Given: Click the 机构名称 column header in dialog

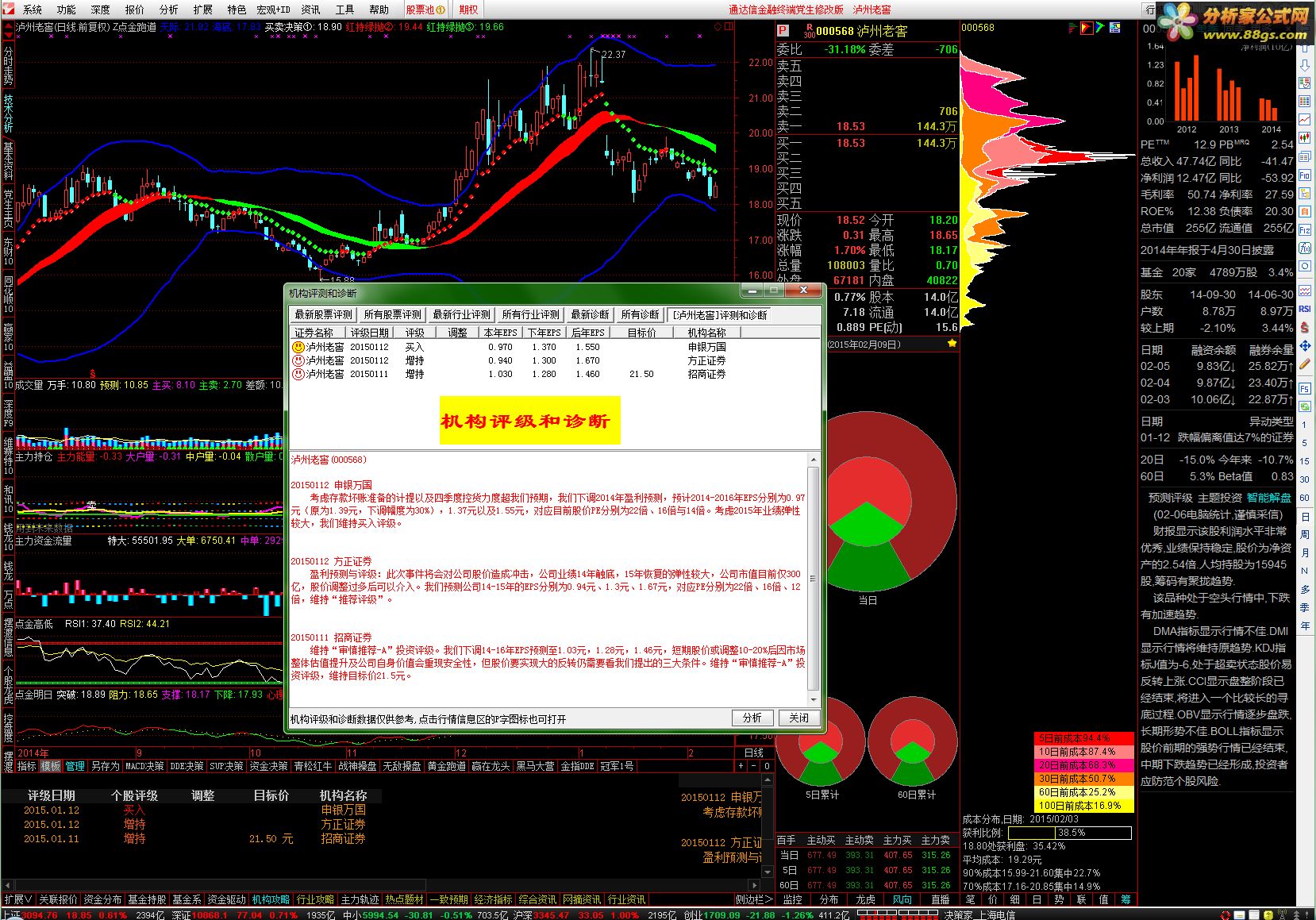Looking at the screenshot, I should pyautogui.click(x=706, y=333).
